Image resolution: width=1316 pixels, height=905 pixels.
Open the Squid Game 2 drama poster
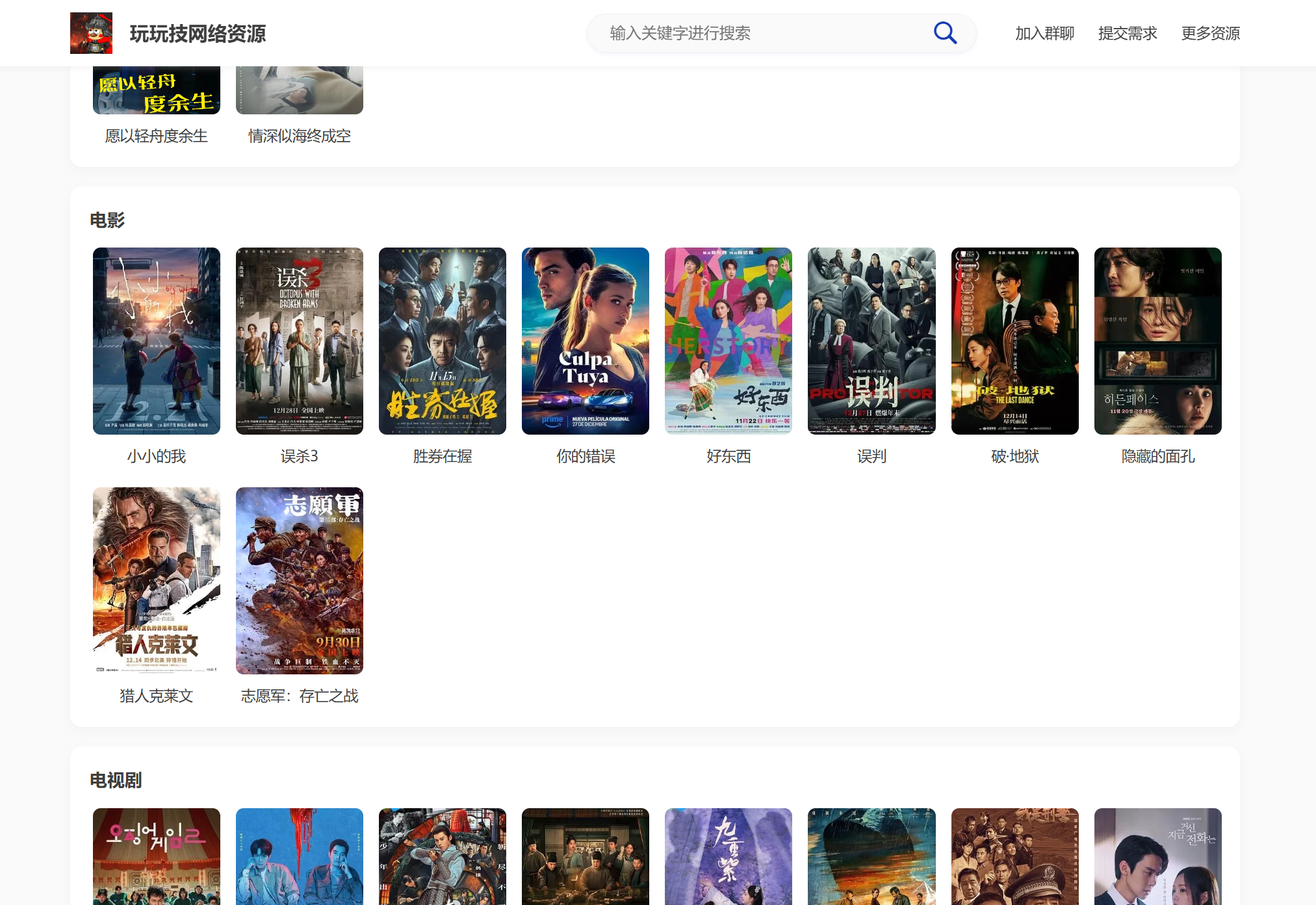(157, 856)
